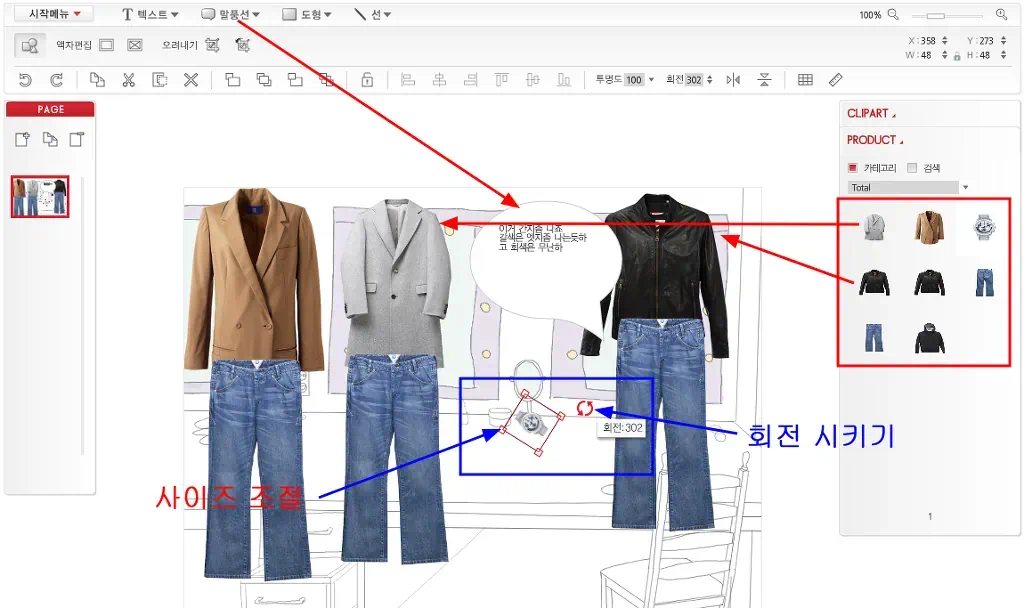This screenshot has height=608, width=1024.
Task: Flip the selected object horizontally
Action: [x=733, y=80]
